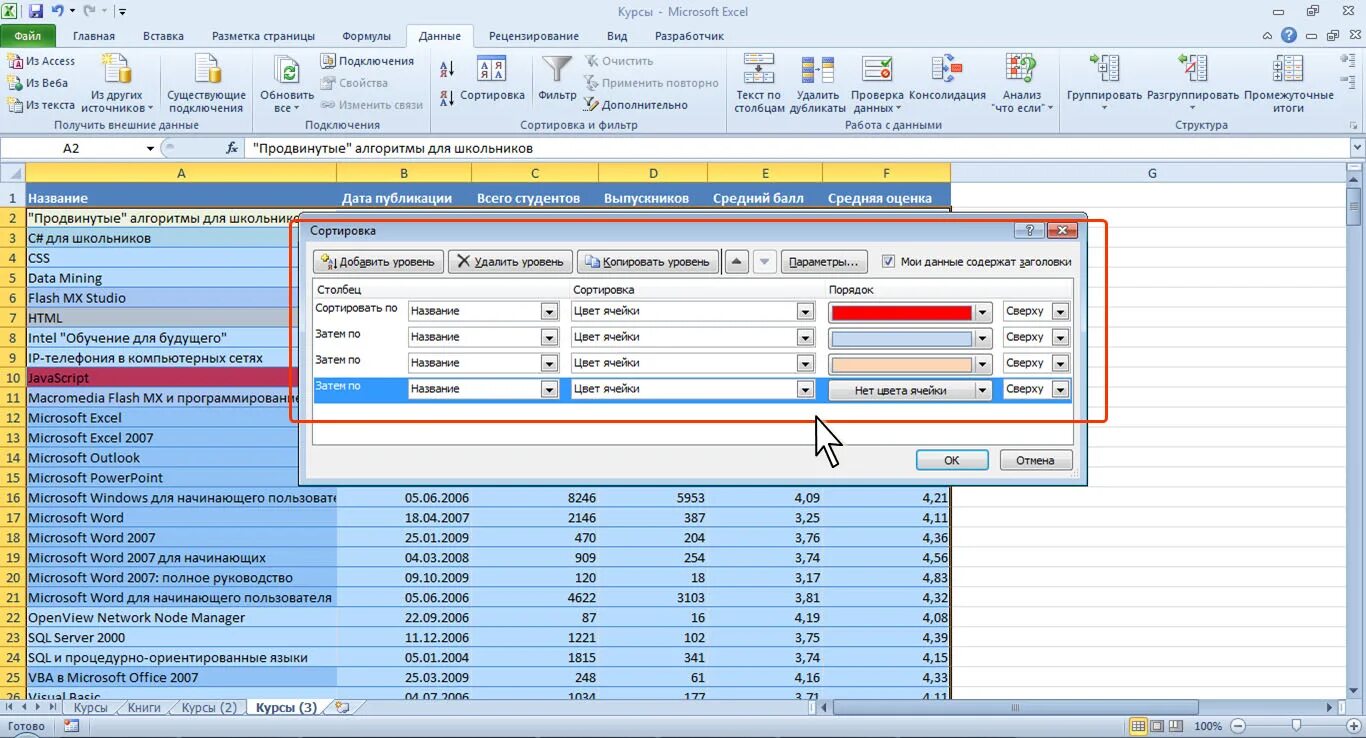The image size is (1366, 738).
Task: Open Вид ribbon tab
Action: [617, 36]
